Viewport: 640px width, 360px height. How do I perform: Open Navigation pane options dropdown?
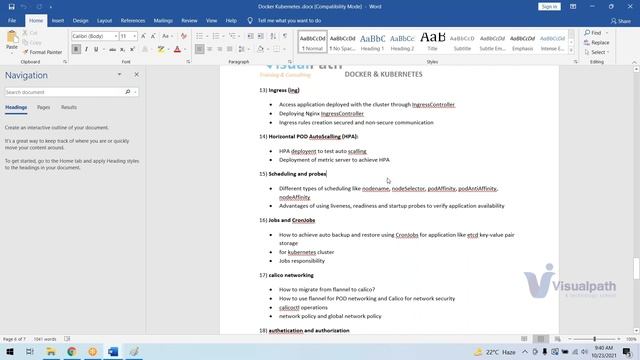119,75
